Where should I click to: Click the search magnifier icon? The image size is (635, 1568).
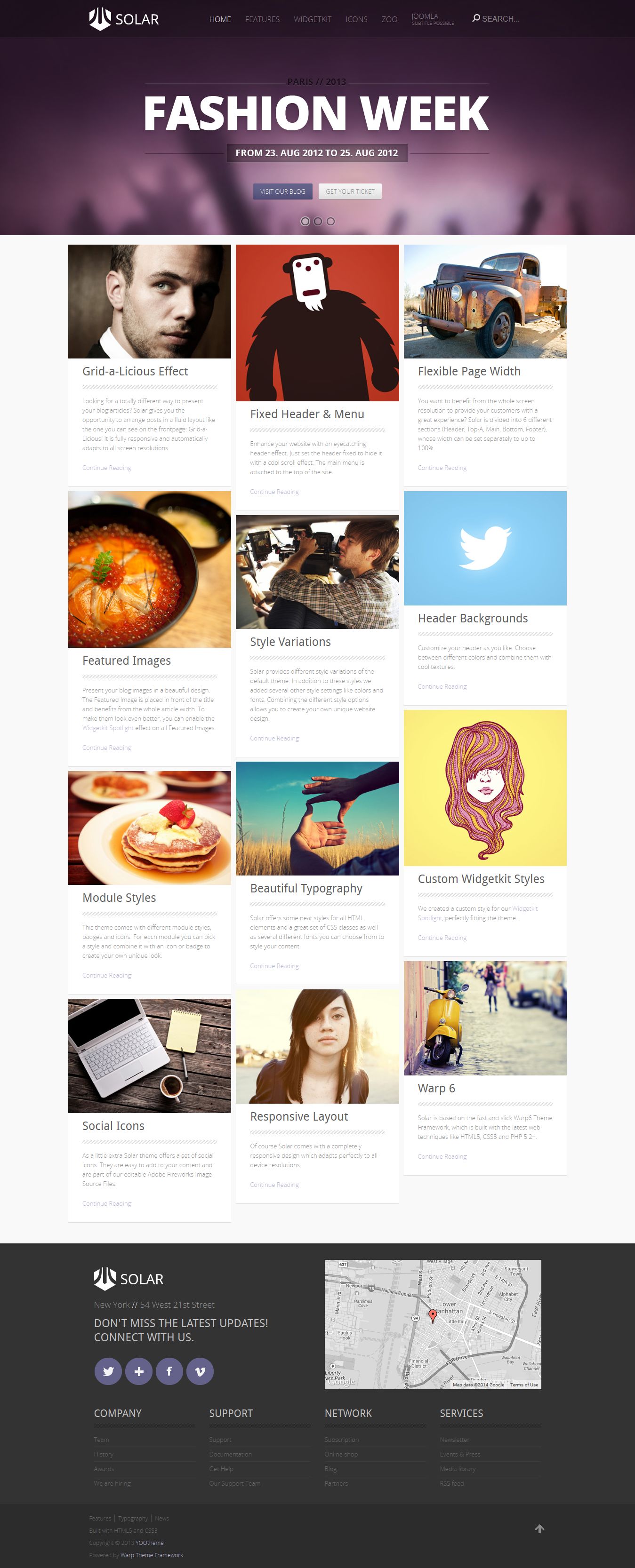tap(476, 18)
